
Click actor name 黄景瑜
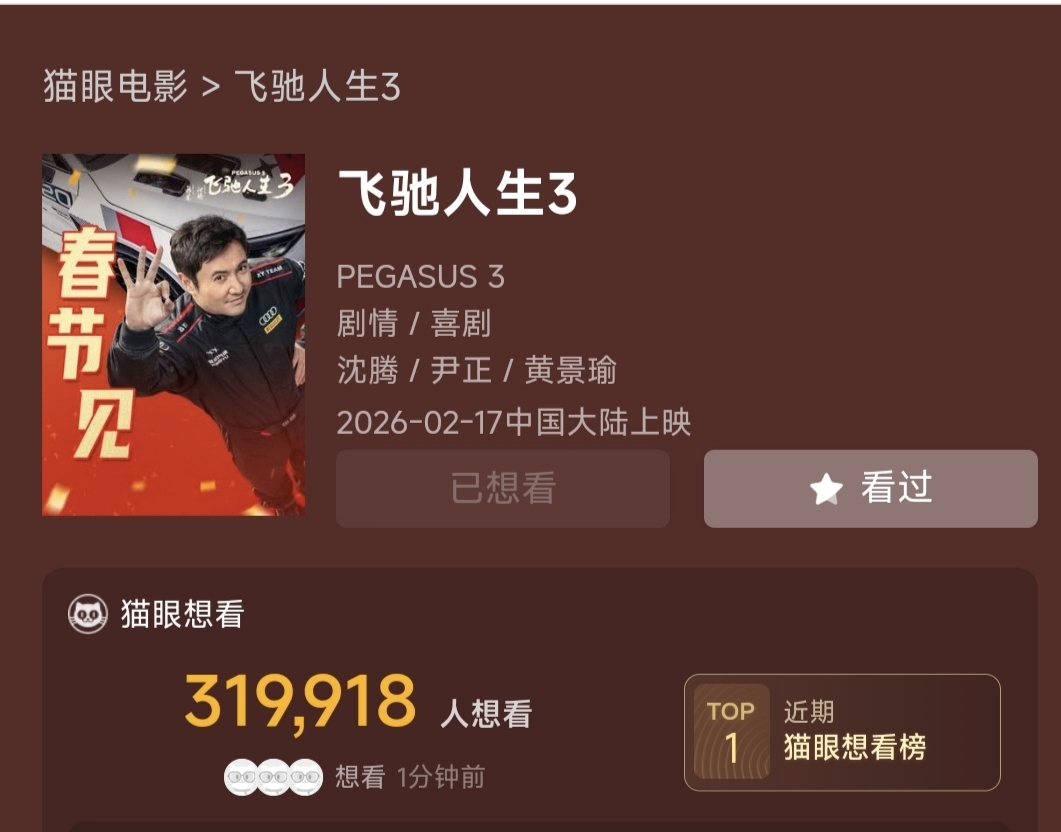[x=570, y=370]
